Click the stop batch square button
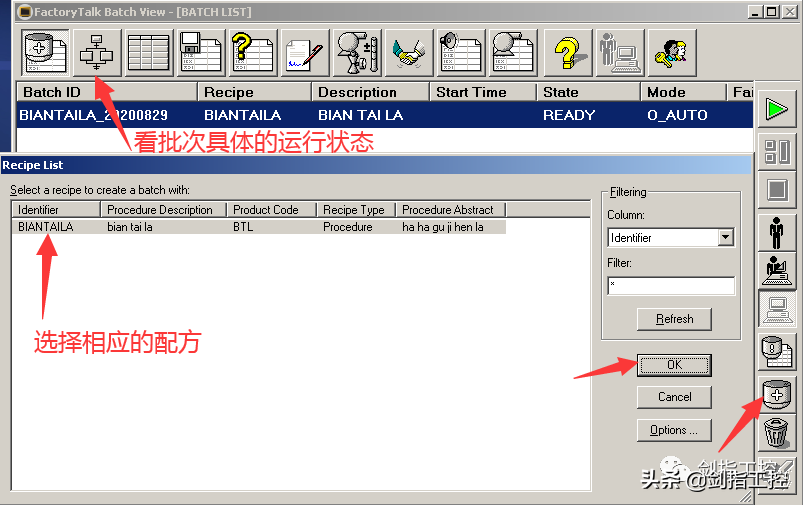 coord(777,190)
